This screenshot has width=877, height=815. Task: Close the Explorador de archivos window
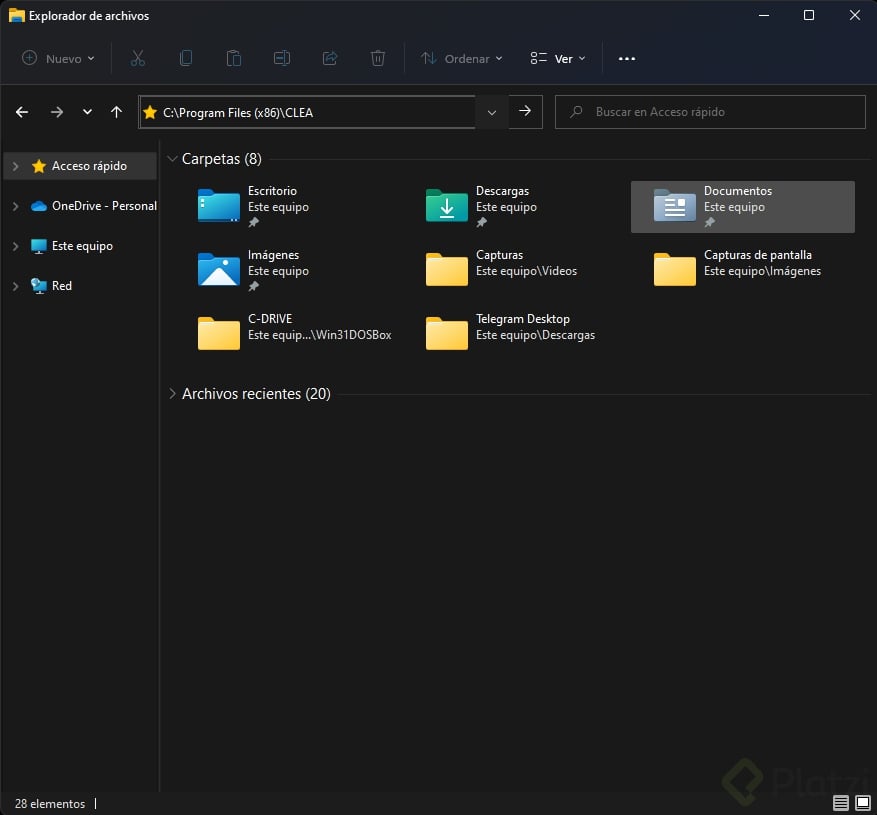pyautogui.click(x=855, y=15)
